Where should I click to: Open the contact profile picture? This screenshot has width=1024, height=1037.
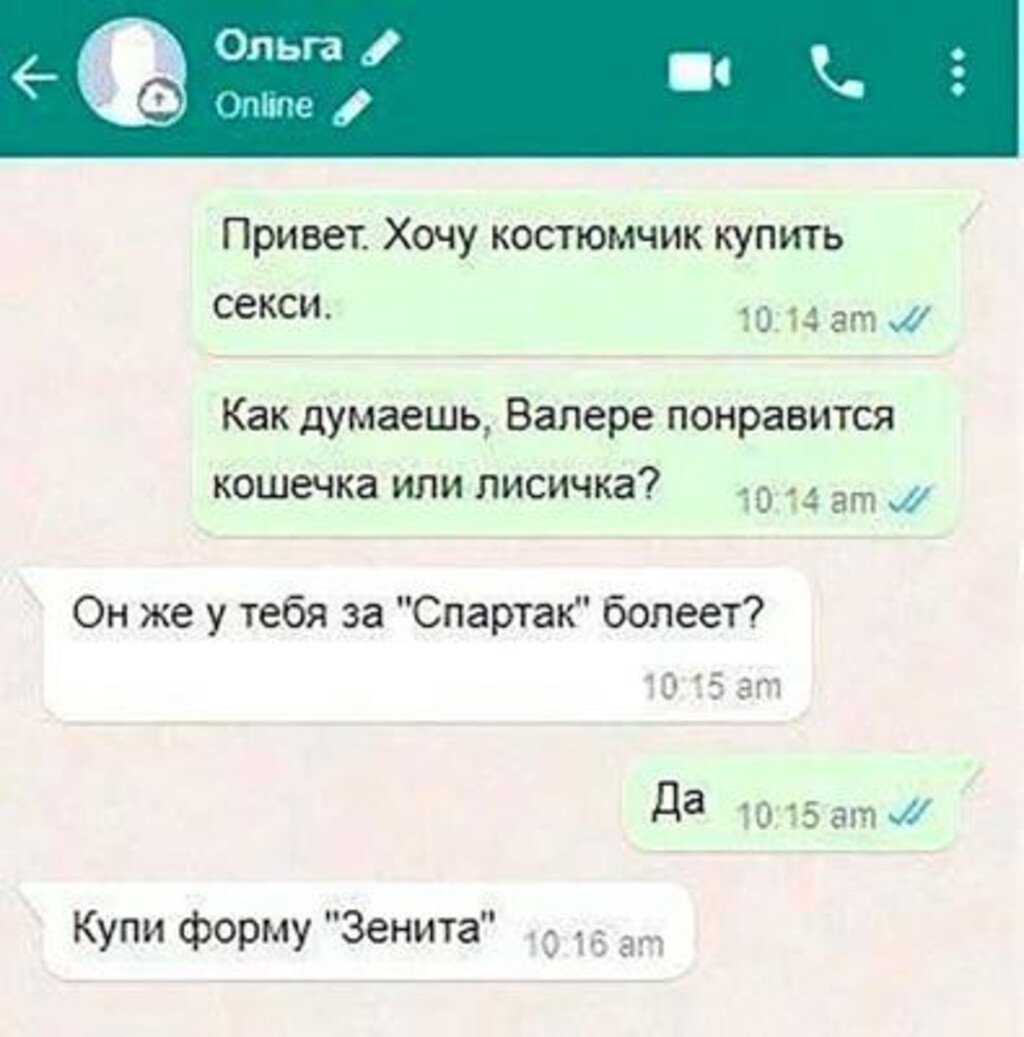point(130,71)
